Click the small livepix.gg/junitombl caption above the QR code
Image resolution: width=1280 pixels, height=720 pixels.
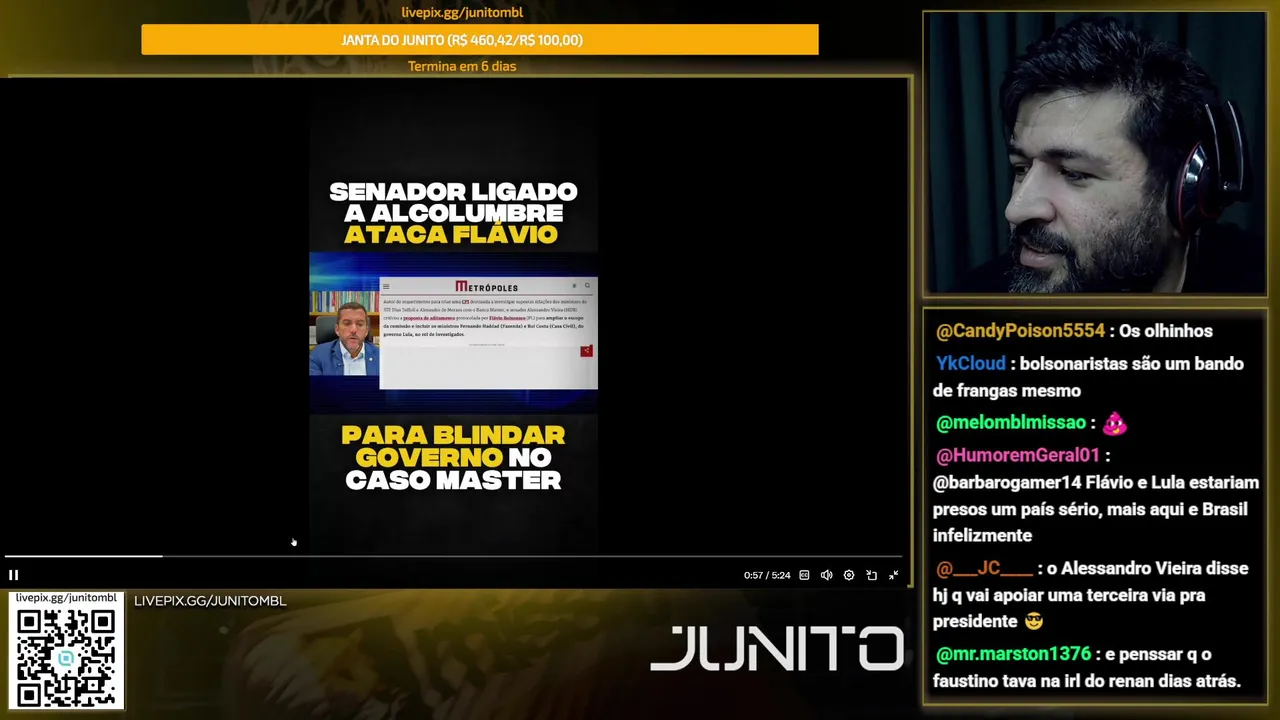(66, 598)
